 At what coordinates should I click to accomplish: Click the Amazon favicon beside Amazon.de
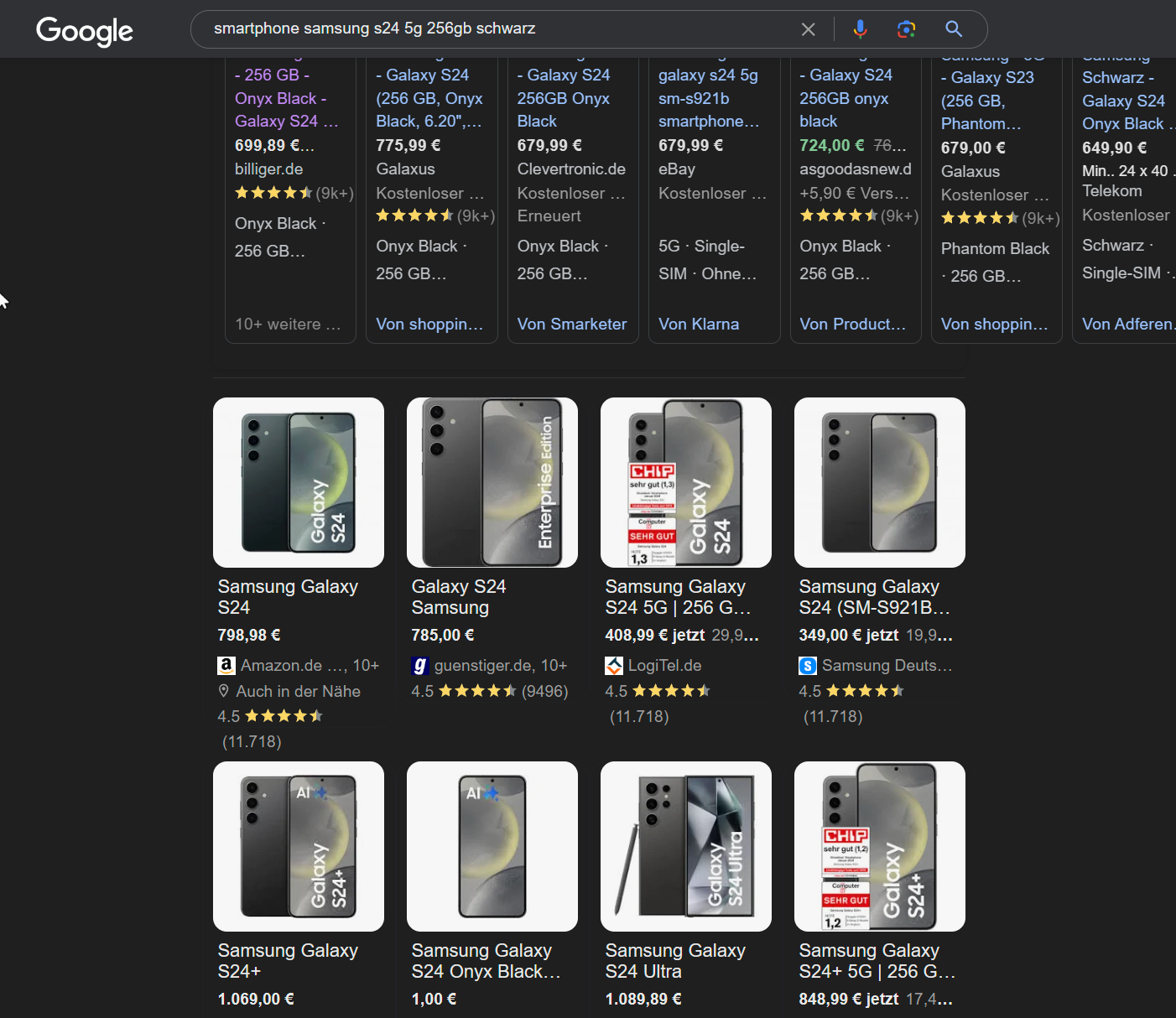click(226, 665)
